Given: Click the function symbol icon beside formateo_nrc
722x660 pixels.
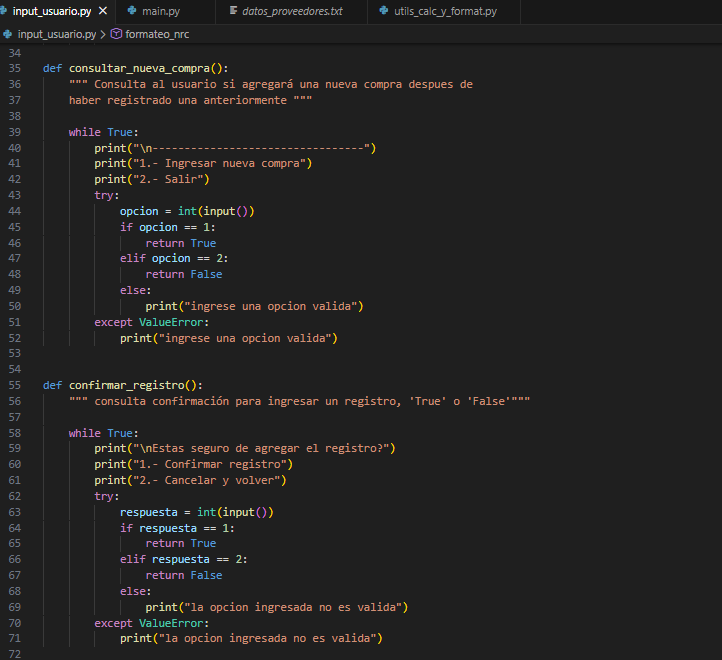Looking at the screenshot, I should (116, 33).
